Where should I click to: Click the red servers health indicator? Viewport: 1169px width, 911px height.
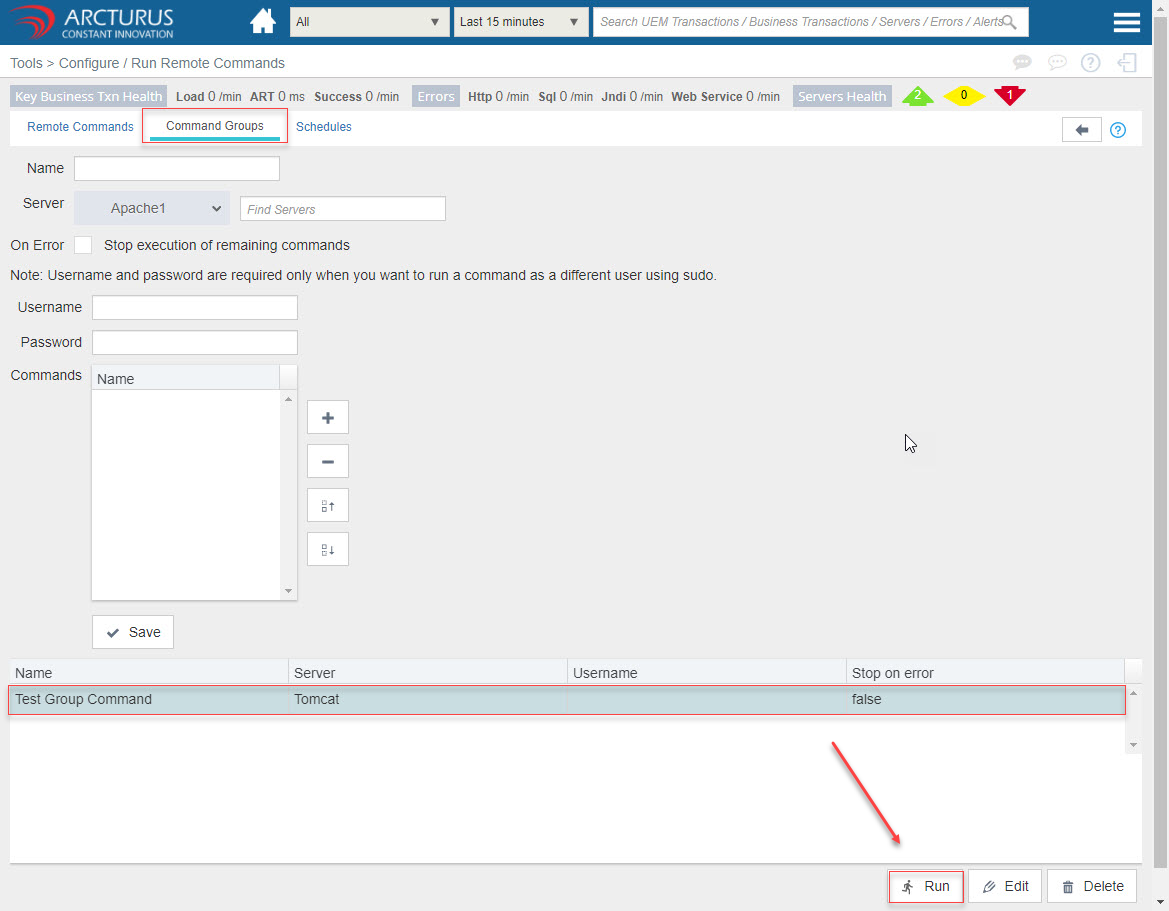1009,96
